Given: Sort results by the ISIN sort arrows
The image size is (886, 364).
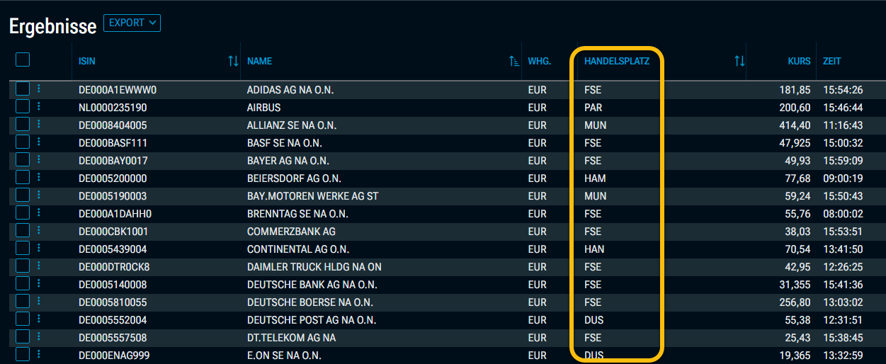Looking at the screenshot, I should [x=233, y=61].
